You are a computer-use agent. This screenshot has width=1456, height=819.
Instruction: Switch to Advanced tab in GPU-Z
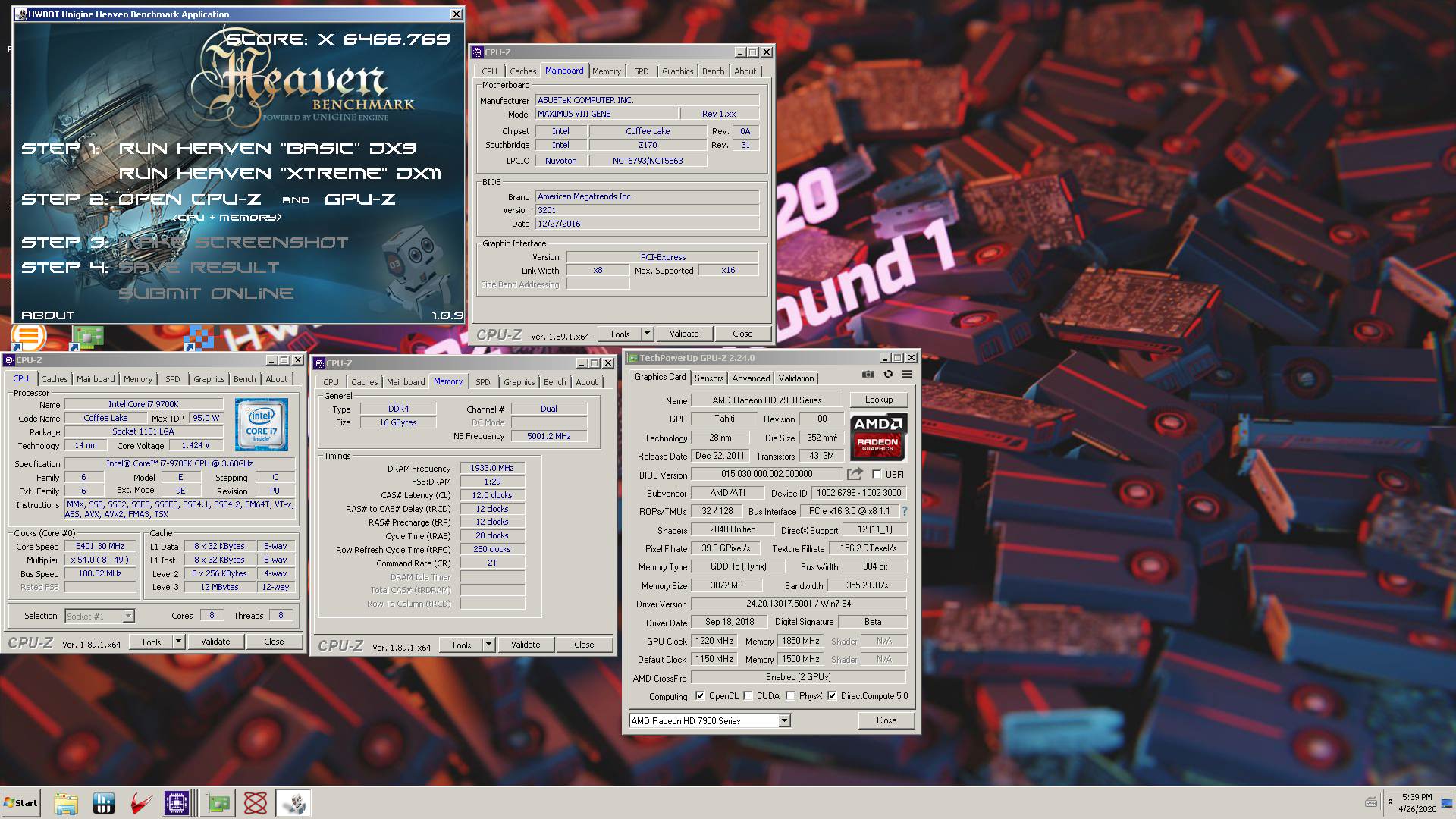point(751,378)
